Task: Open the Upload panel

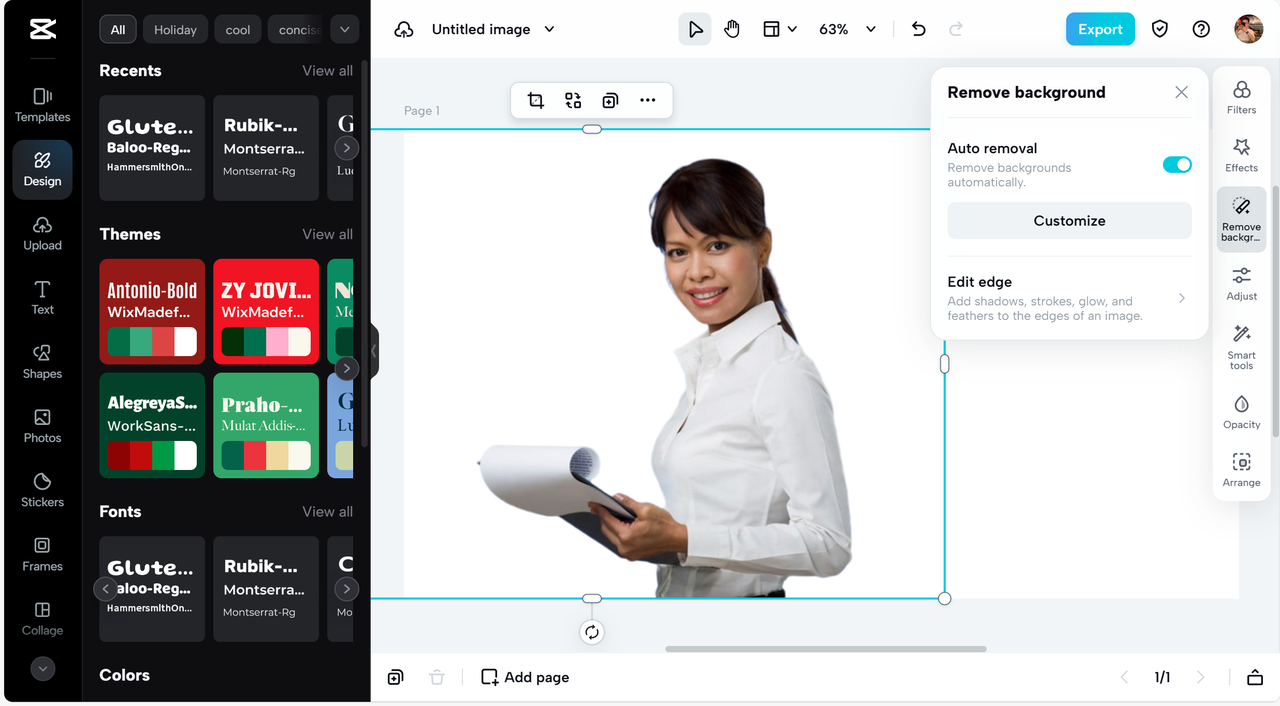Action: (42, 234)
